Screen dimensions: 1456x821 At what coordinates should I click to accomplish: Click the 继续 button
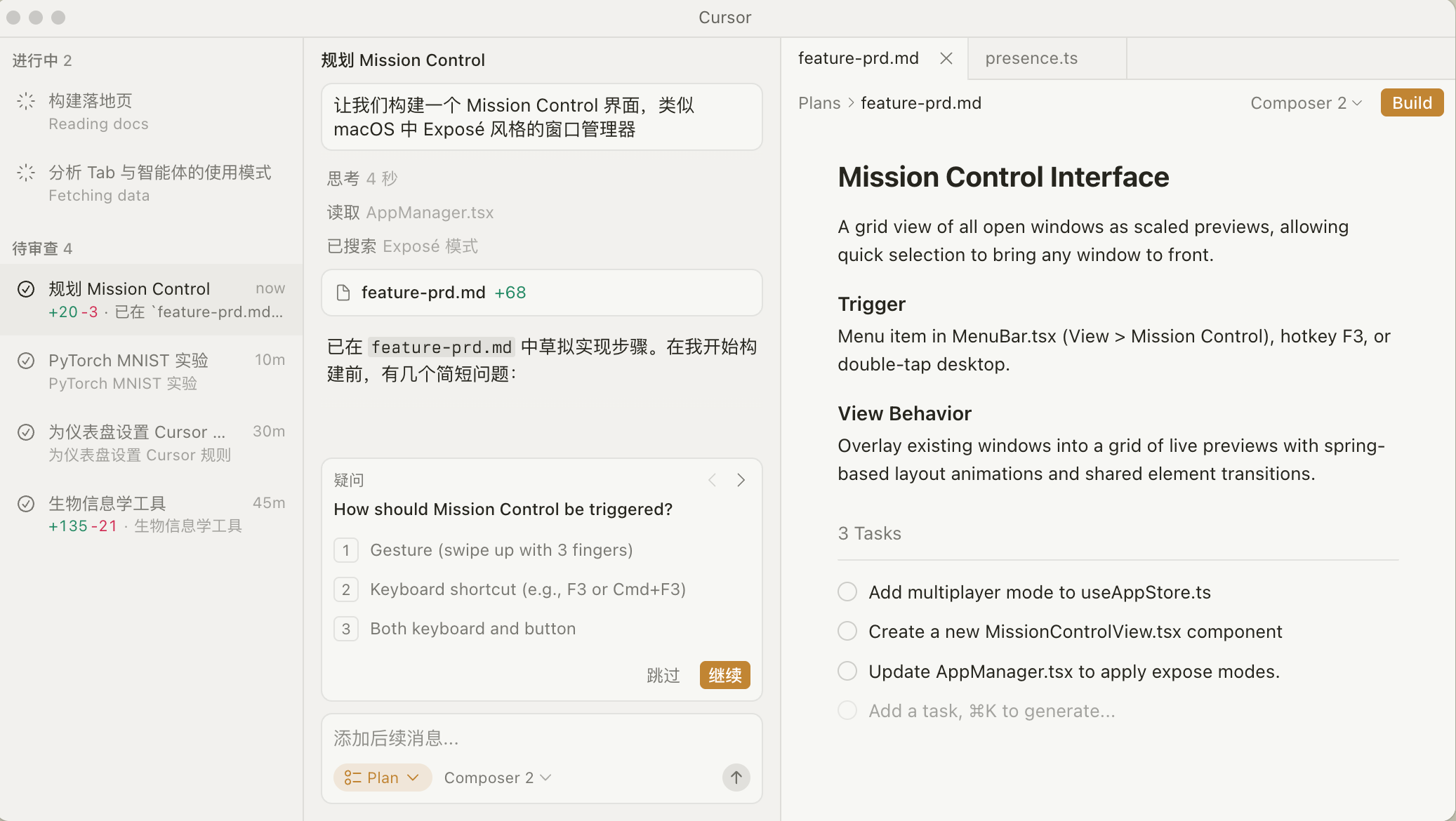[725, 675]
